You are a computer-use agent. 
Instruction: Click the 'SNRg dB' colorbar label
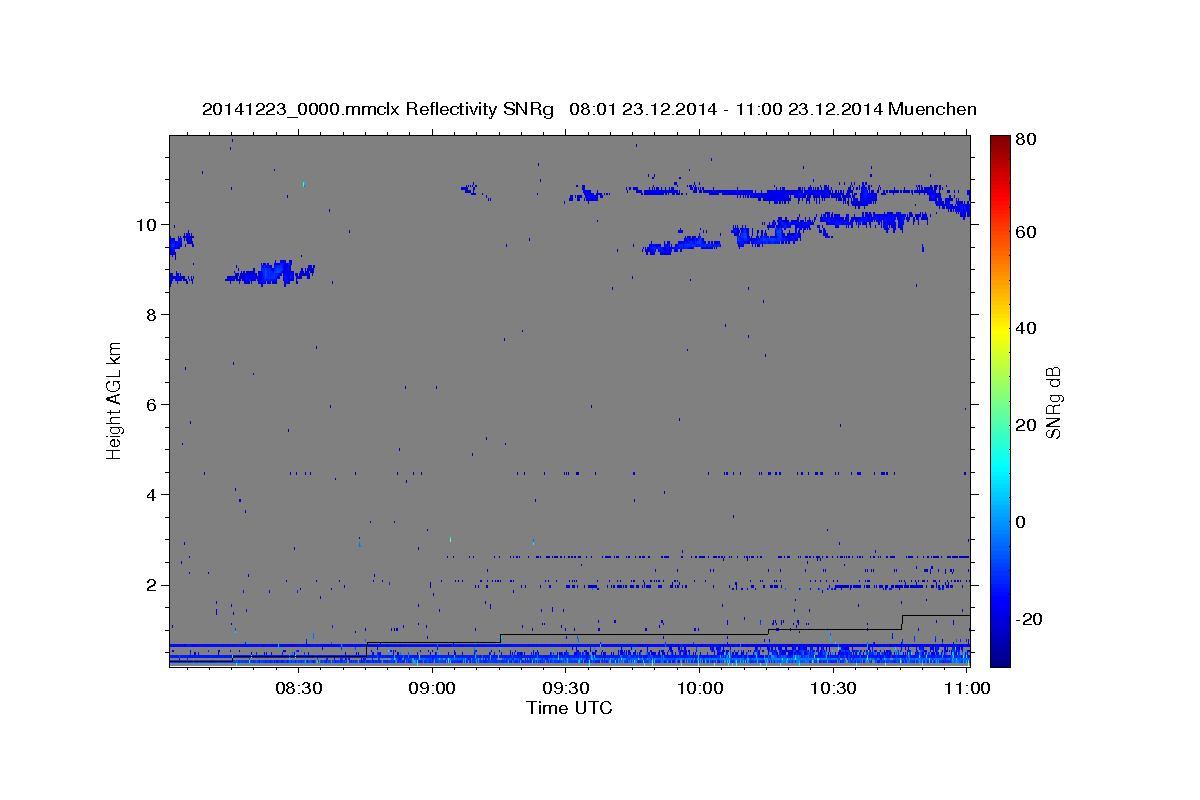coord(1053,403)
